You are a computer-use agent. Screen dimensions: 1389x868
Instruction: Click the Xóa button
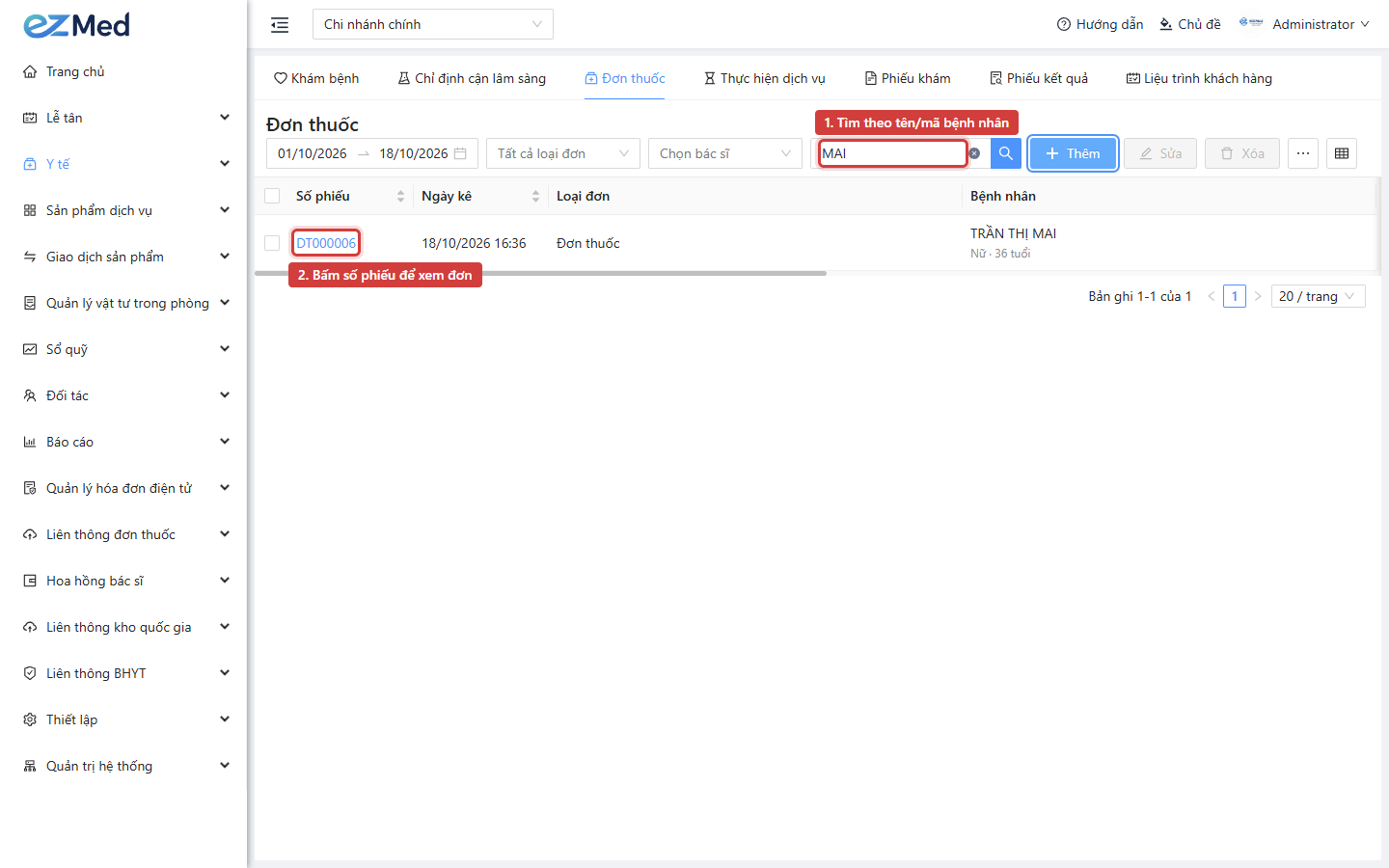tap(1242, 153)
